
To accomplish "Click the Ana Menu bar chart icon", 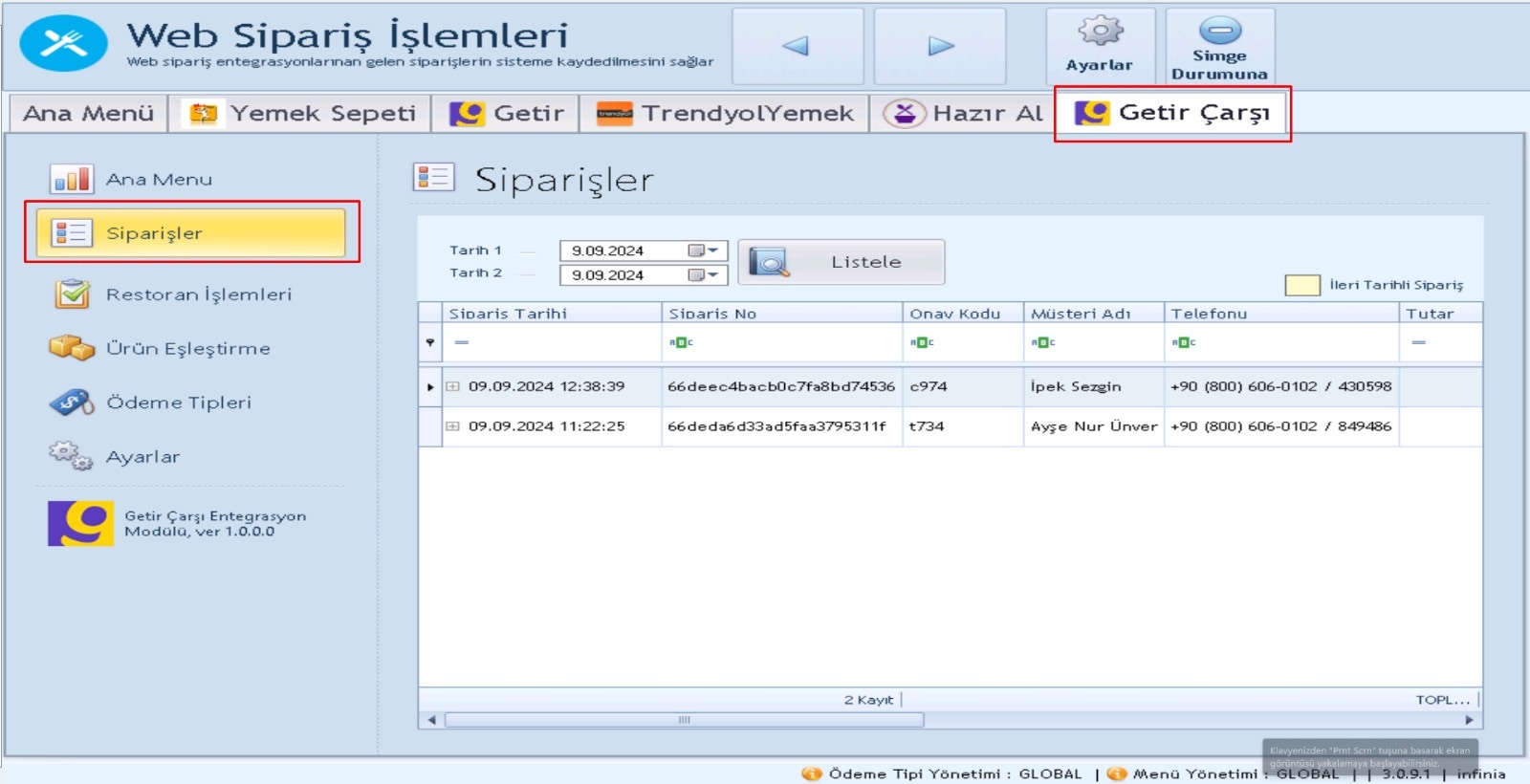I will 72,179.
